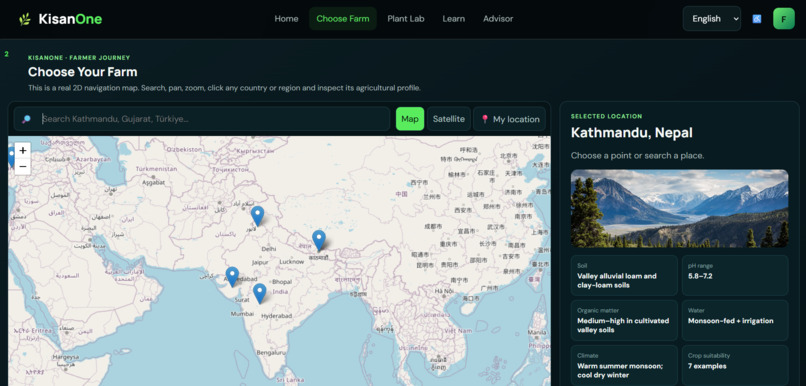Go to the Home page

[x=286, y=19]
